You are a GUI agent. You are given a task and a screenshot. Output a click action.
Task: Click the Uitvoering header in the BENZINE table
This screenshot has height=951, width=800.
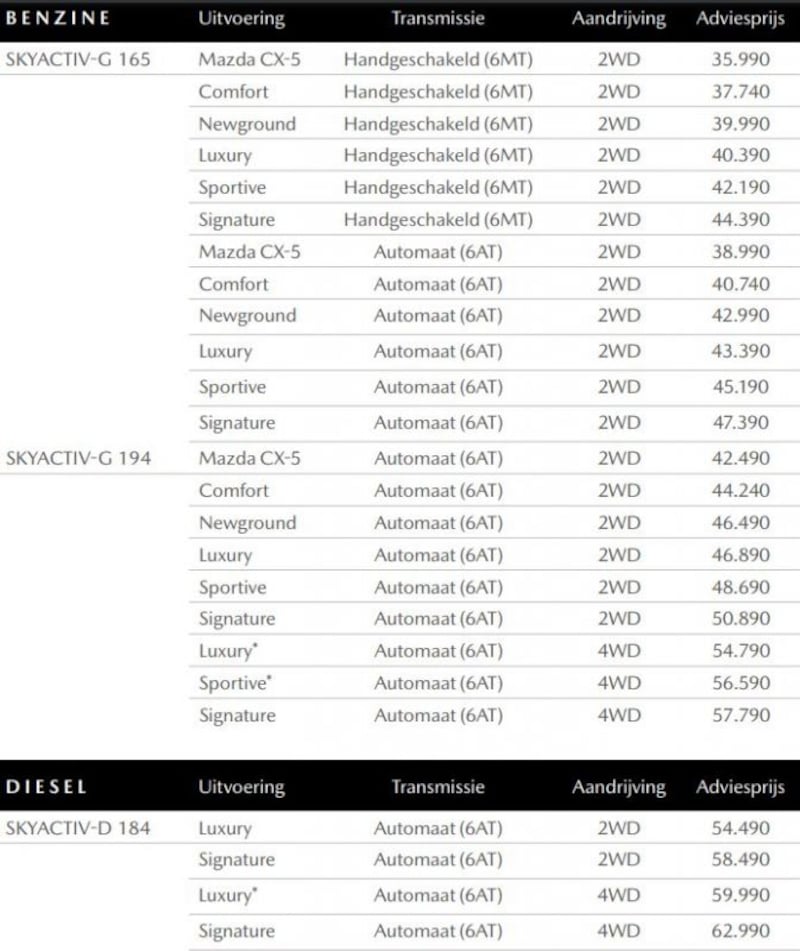pyautogui.click(x=241, y=19)
